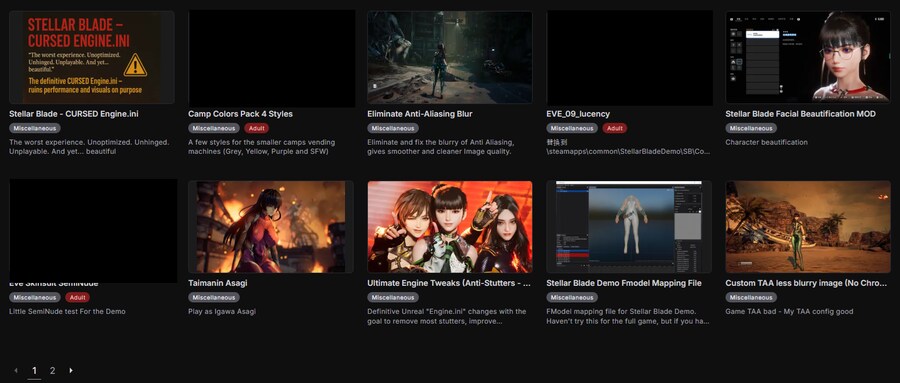Open Stellar Blade Demo Fmodel Mapping File
This screenshot has width=900, height=383.
click(x=624, y=283)
